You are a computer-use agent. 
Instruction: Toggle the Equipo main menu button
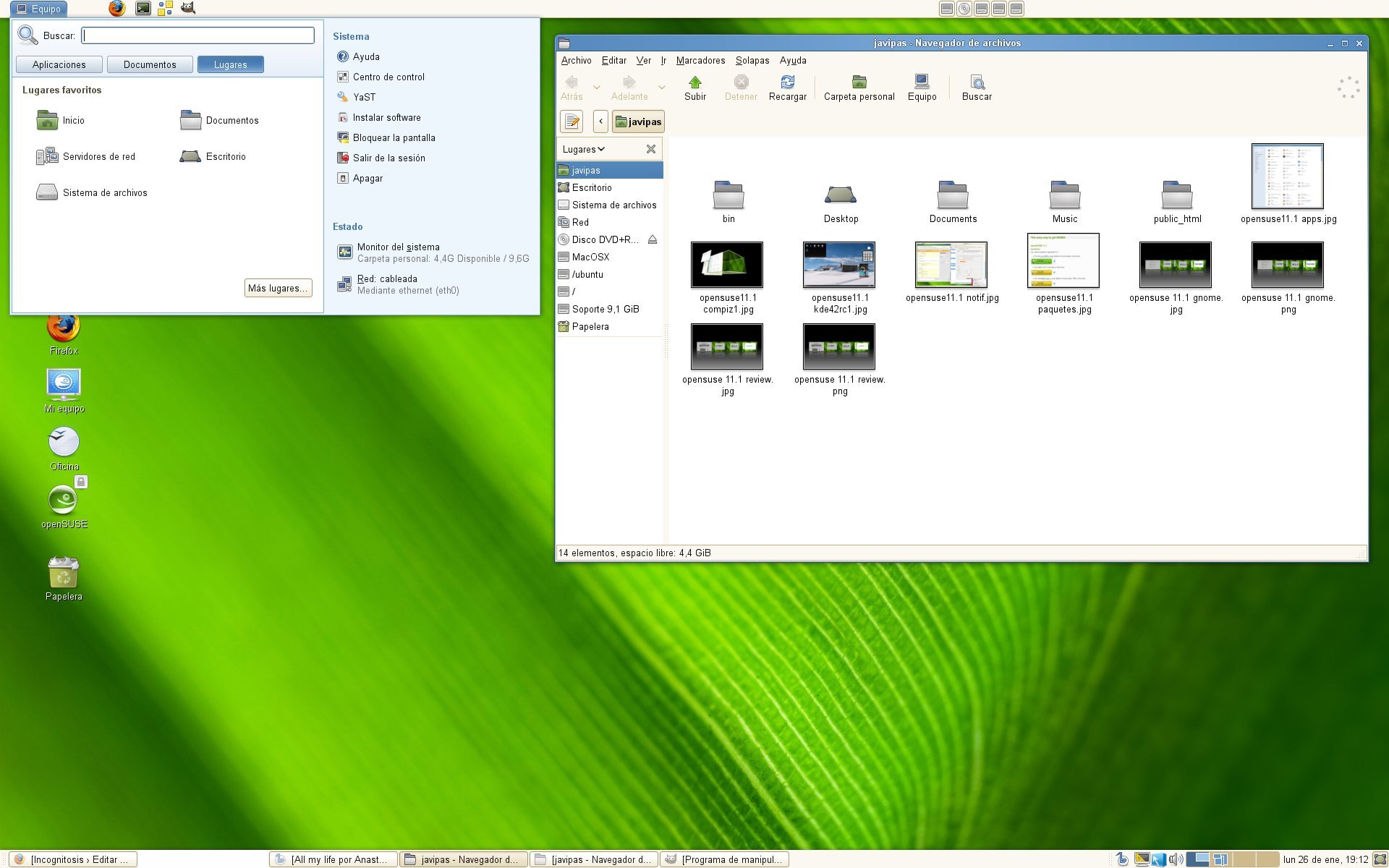point(39,9)
